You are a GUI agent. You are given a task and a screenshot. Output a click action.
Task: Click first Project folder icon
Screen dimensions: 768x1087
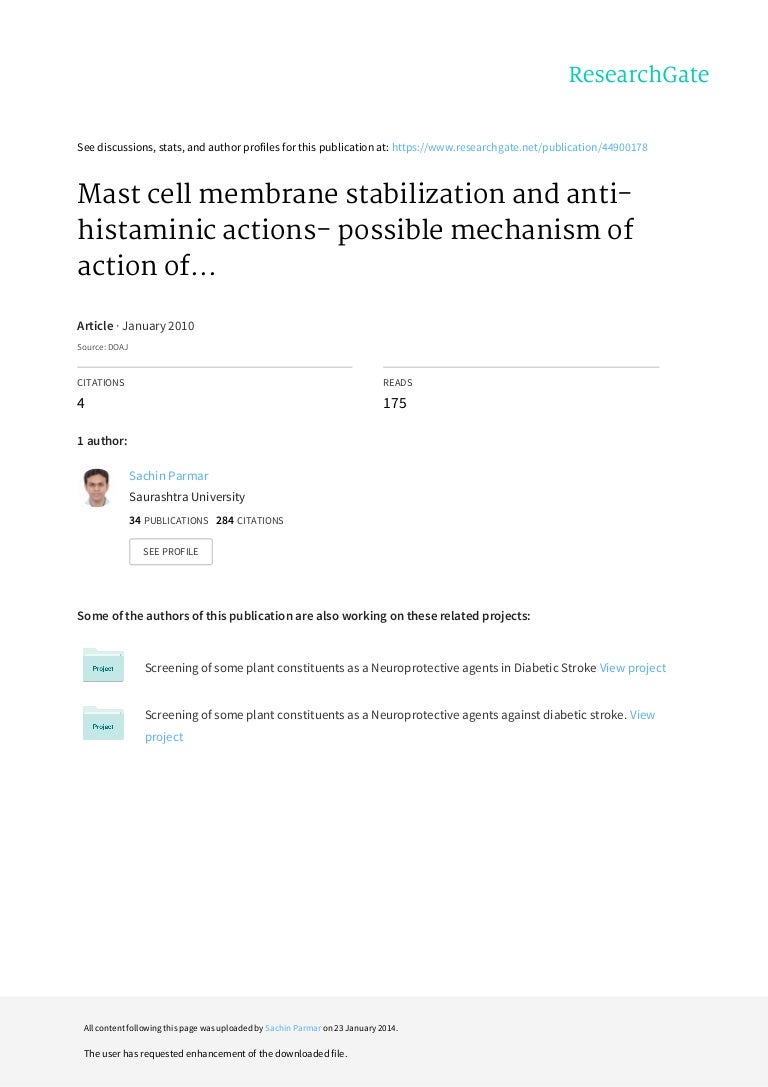pos(103,665)
